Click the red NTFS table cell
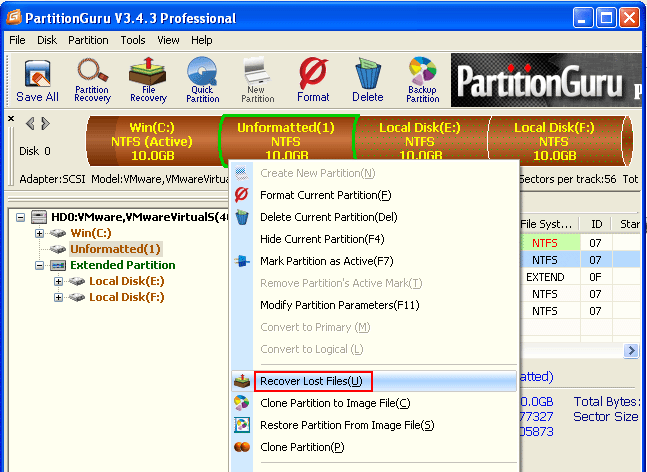Viewport: 647px width, 472px height. coord(549,243)
